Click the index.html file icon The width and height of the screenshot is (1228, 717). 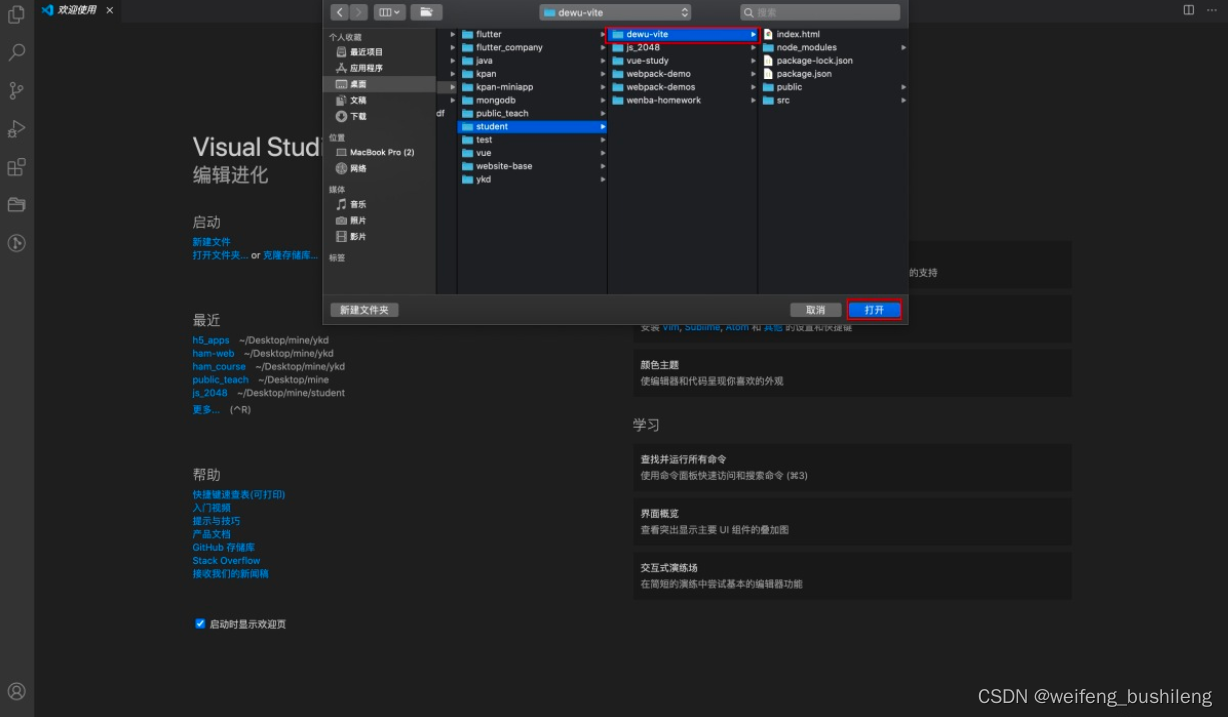pyautogui.click(x=768, y=34)
